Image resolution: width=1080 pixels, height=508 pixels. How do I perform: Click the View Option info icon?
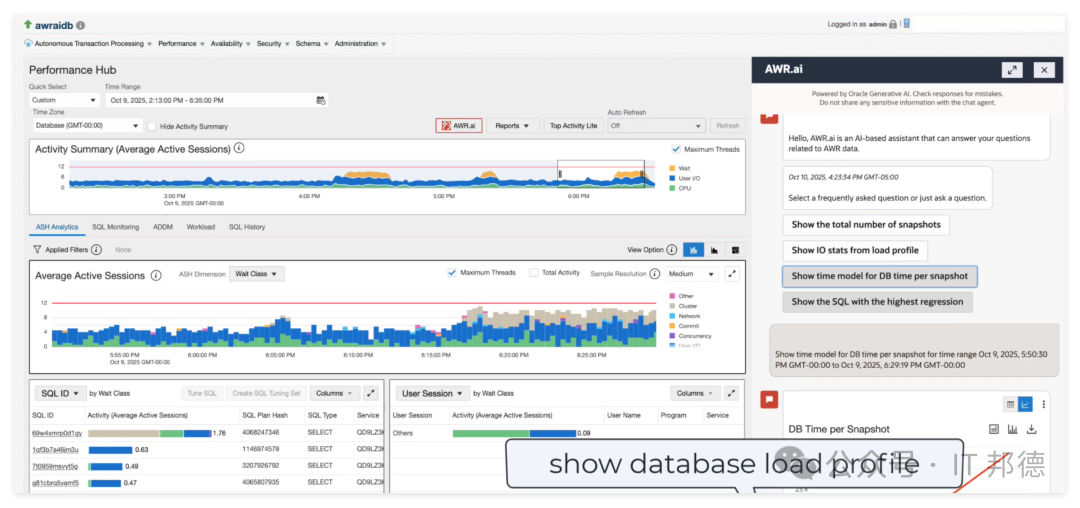coord(672,250)
